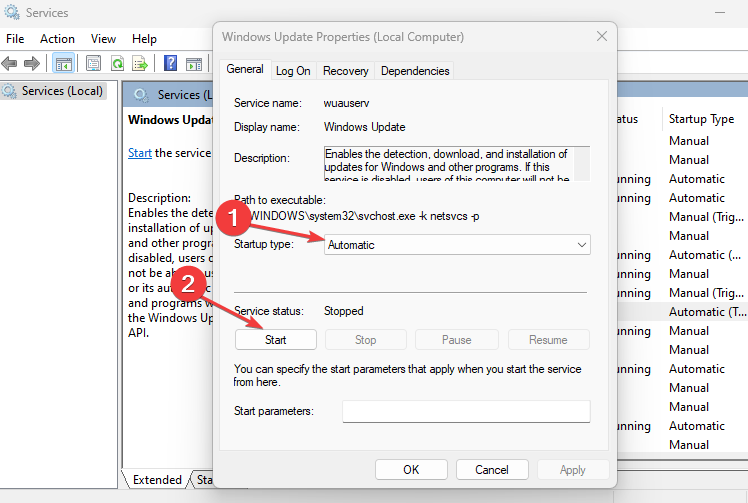This screenshot has height=503, width=748.
Task: Minimize the Services window
Action: tap(720, 12)
